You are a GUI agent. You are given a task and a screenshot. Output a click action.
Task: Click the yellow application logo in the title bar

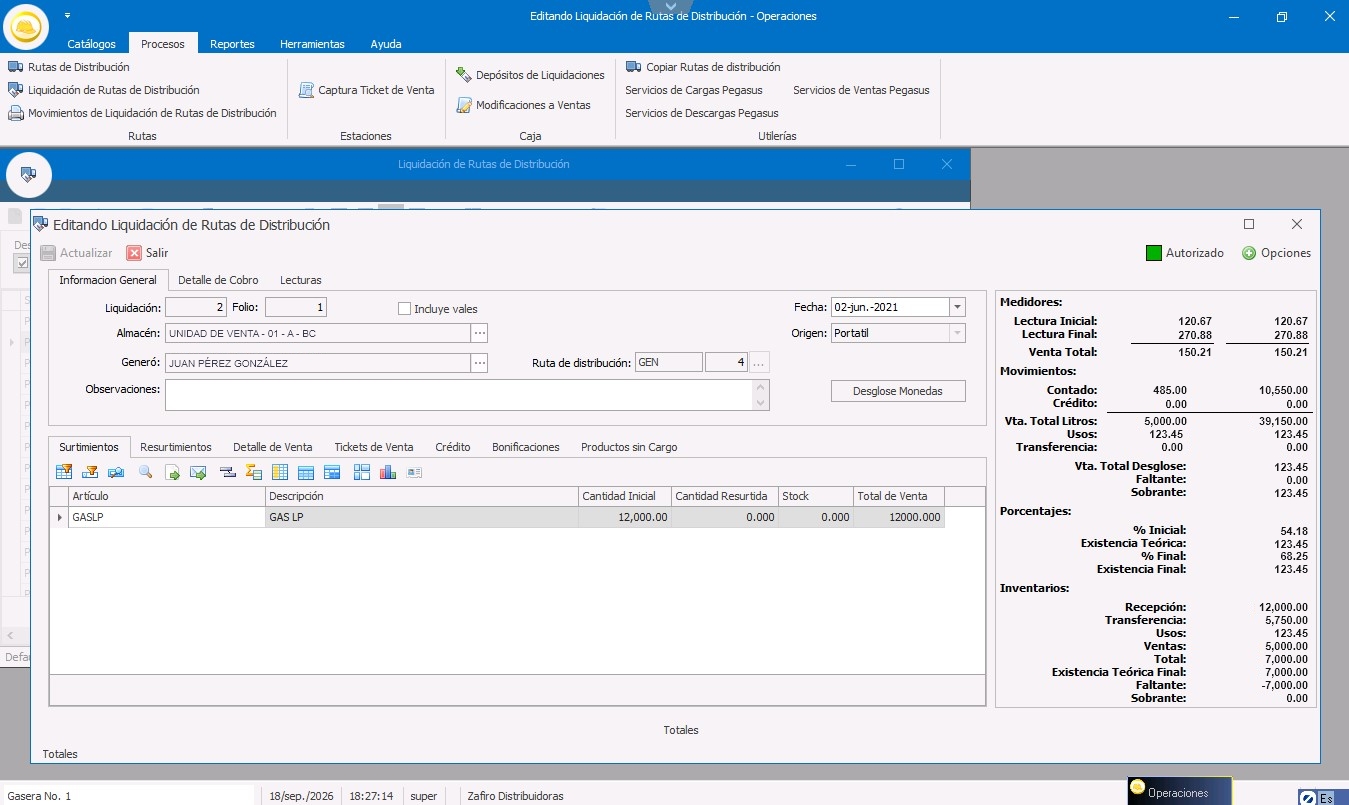[26, 26]
